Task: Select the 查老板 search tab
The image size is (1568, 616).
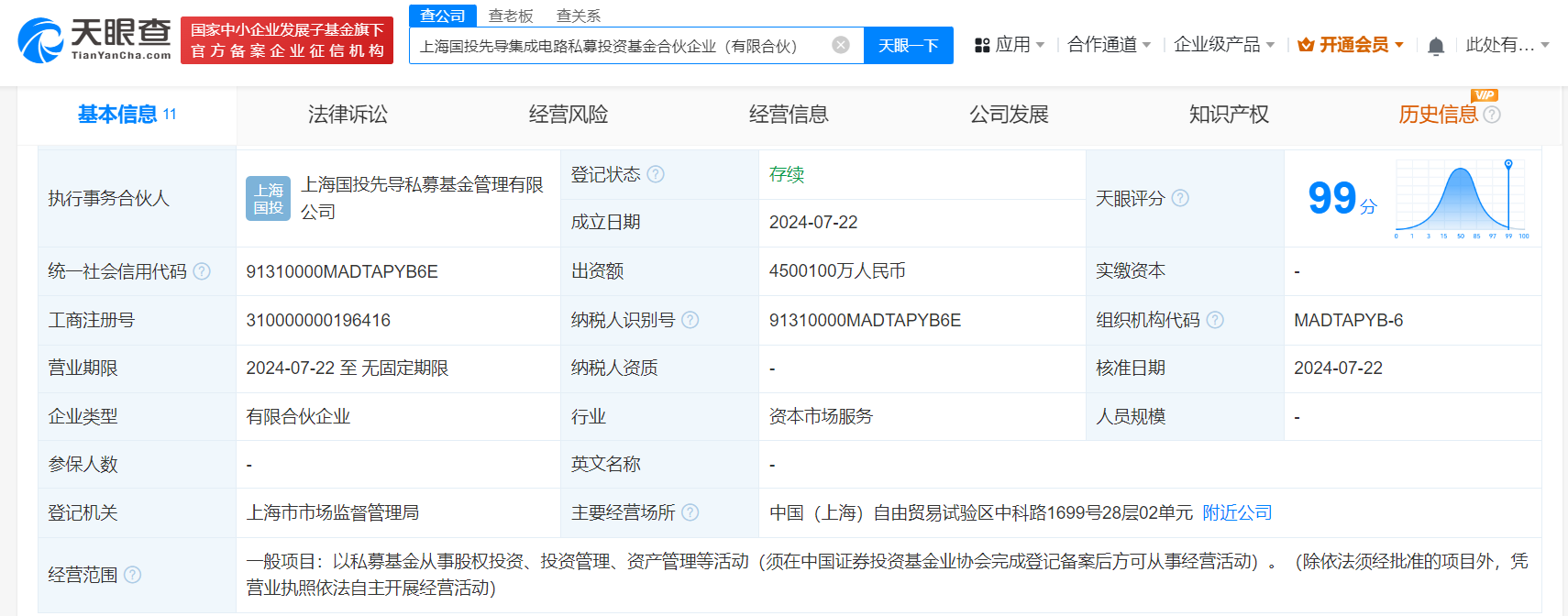Action: (511, 16)
